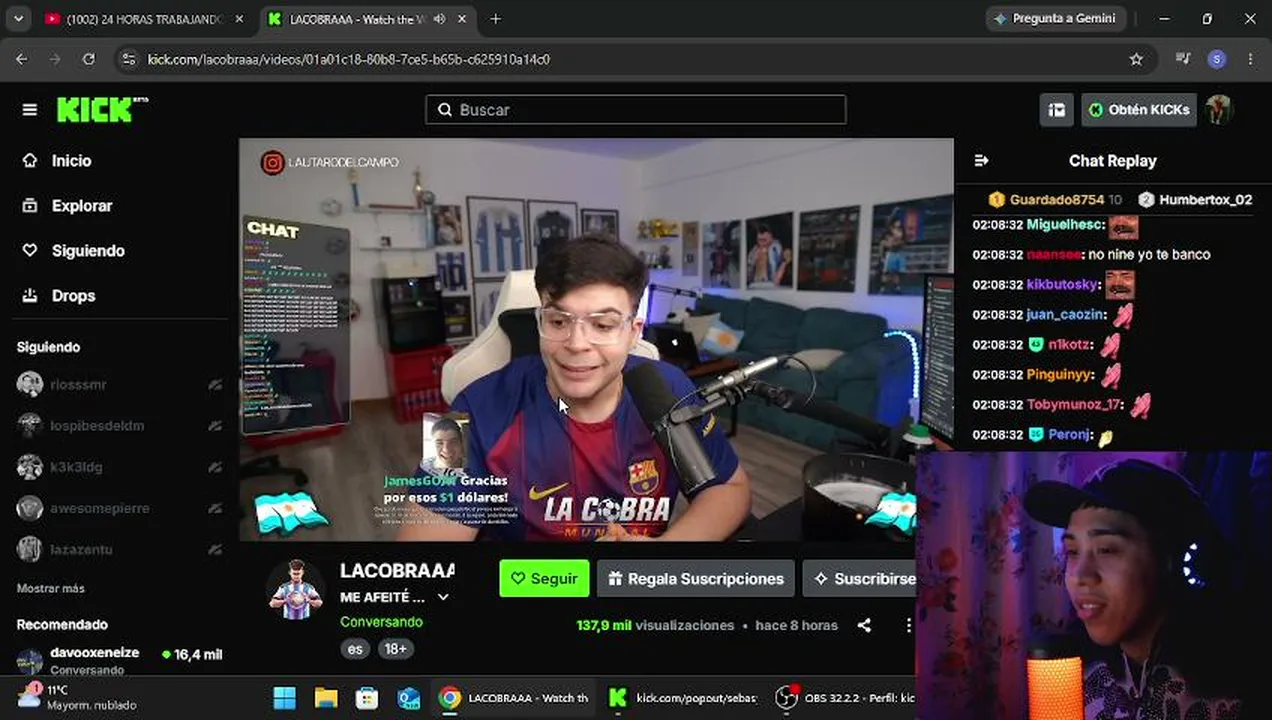Click username n1kotz in chat

point(1070,345)
